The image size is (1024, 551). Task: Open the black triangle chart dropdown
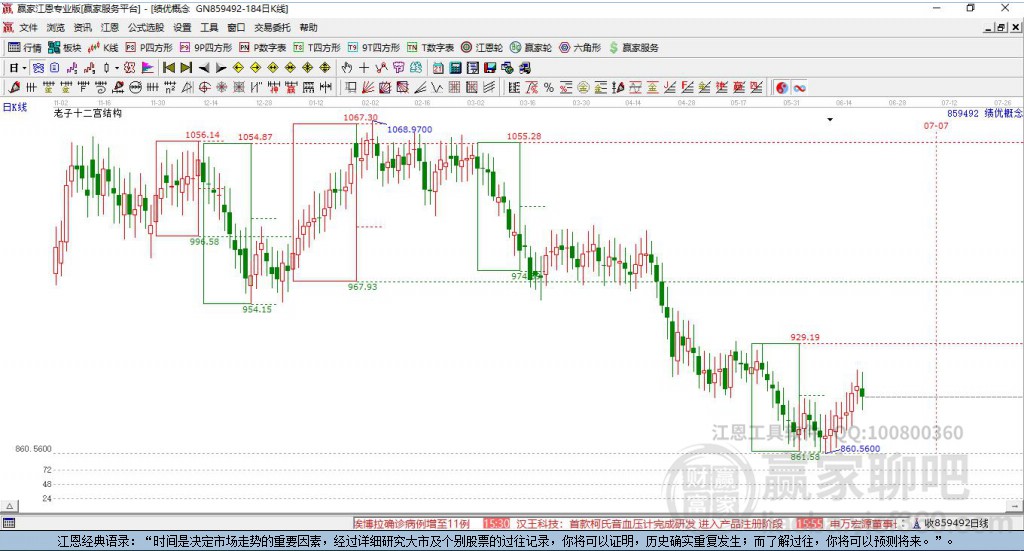tap(830, 119)
